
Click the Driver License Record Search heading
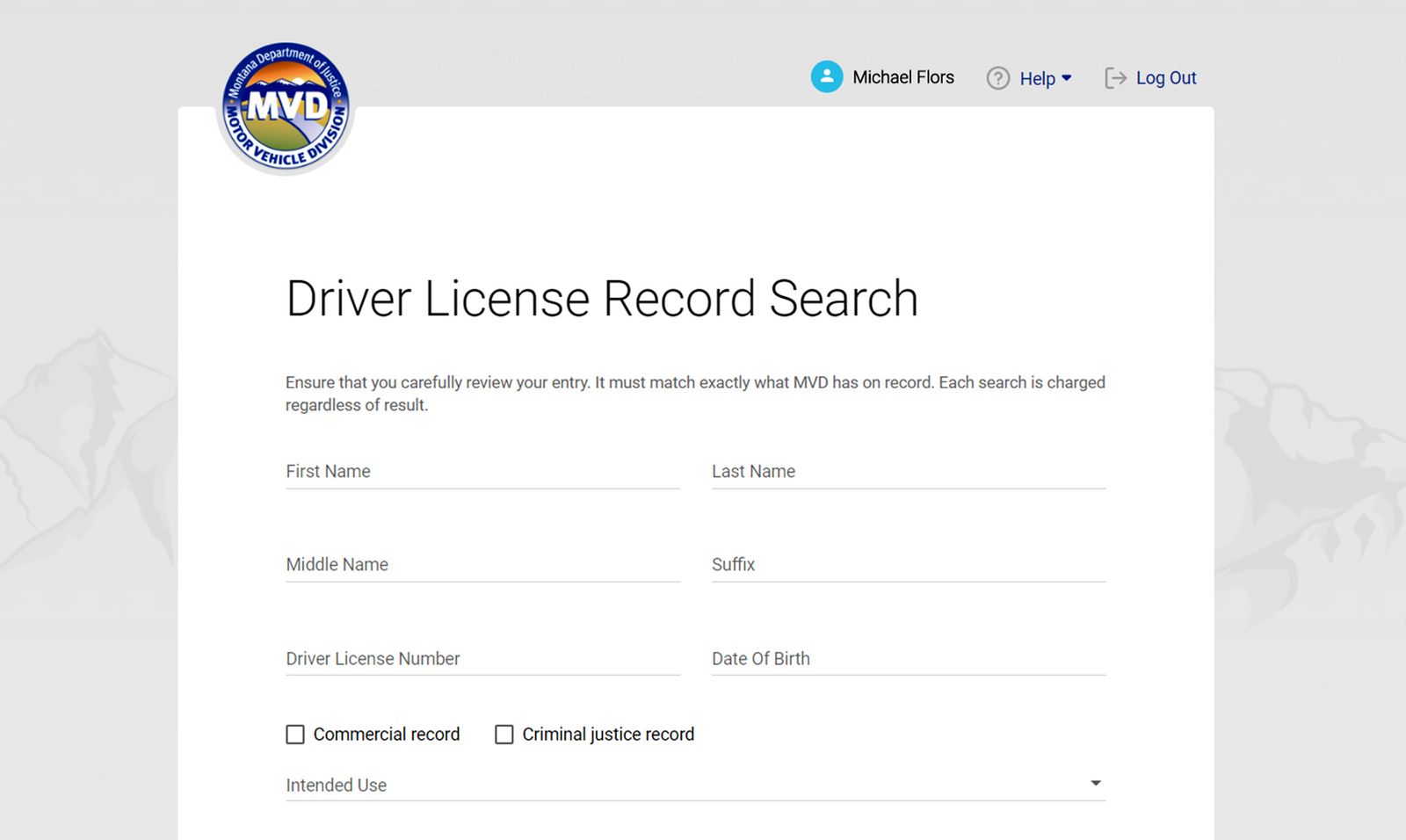(x=600, y=299)
